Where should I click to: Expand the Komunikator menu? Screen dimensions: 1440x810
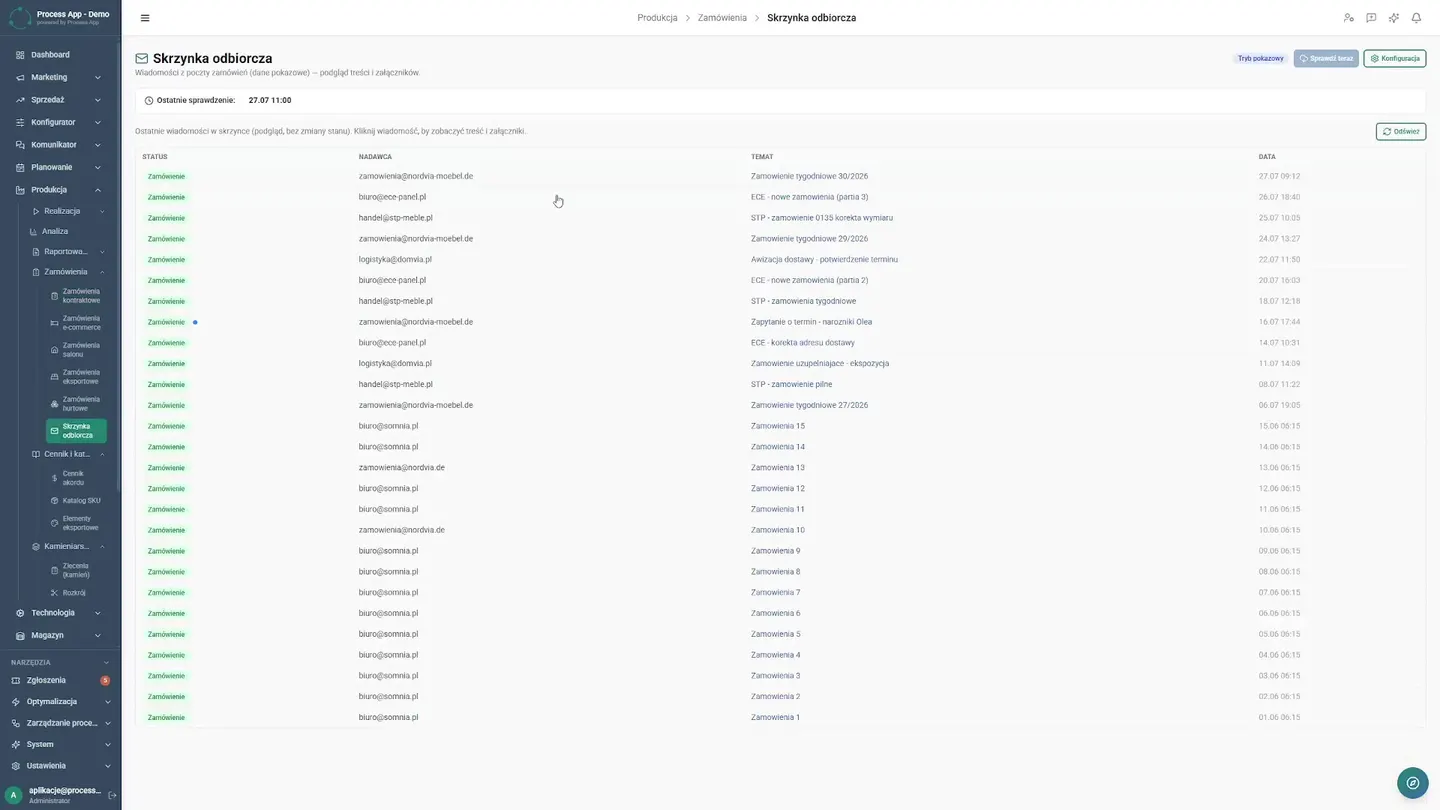(60, 145)
